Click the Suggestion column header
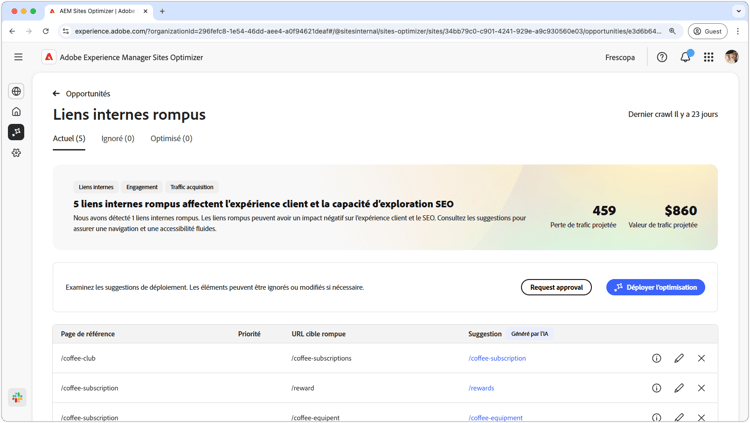750x423 pixels. [485, 334]
